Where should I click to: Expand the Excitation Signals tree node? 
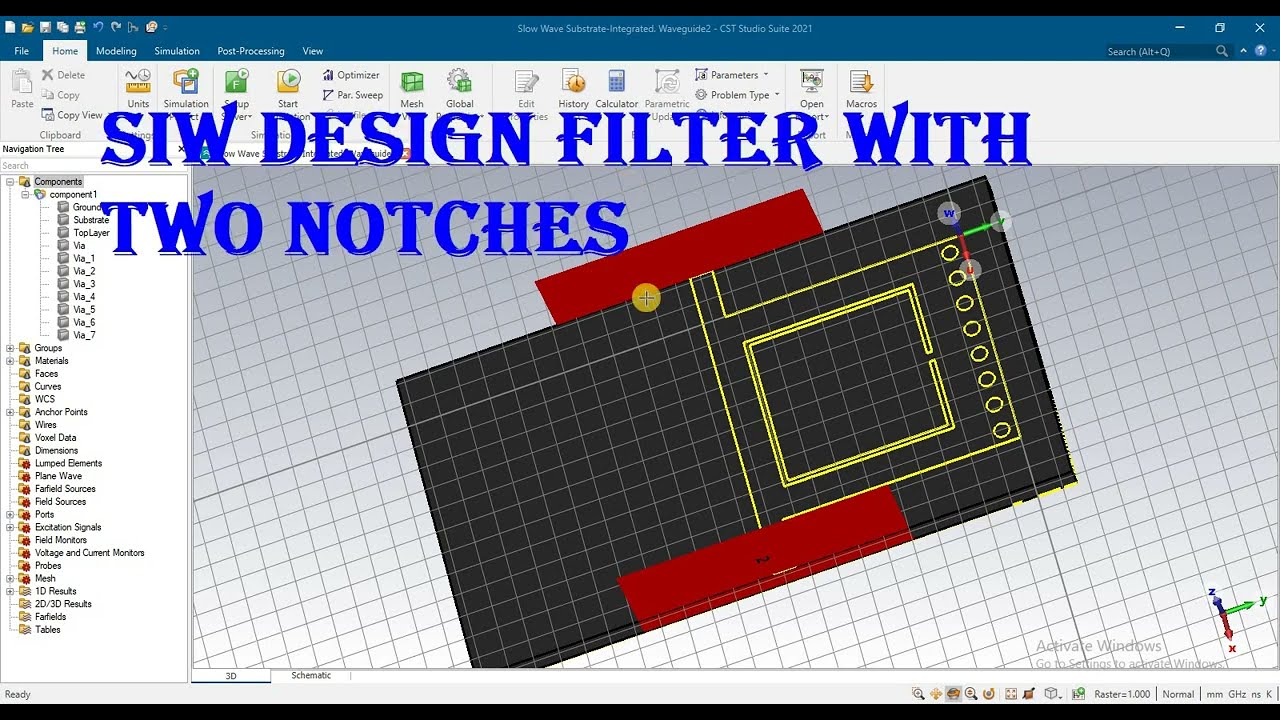pos(10,527)
